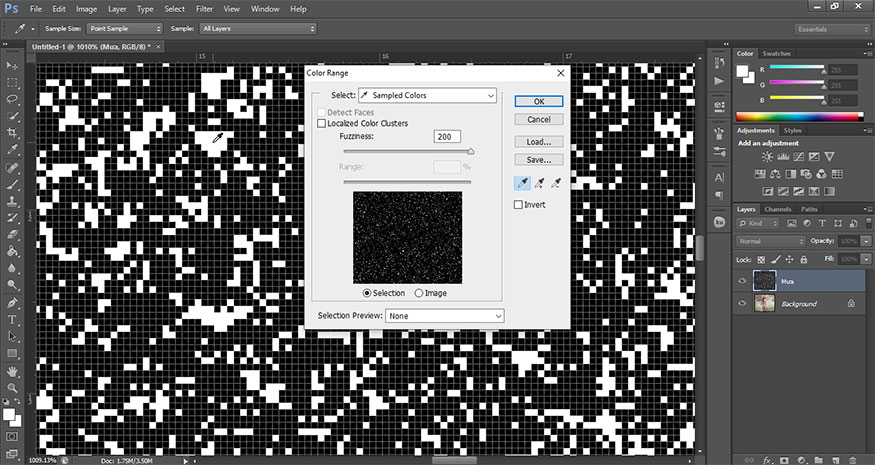Select the Brush tool in toolbox
The width and height of the screenshot is (875, 465).
coord(12,184)
